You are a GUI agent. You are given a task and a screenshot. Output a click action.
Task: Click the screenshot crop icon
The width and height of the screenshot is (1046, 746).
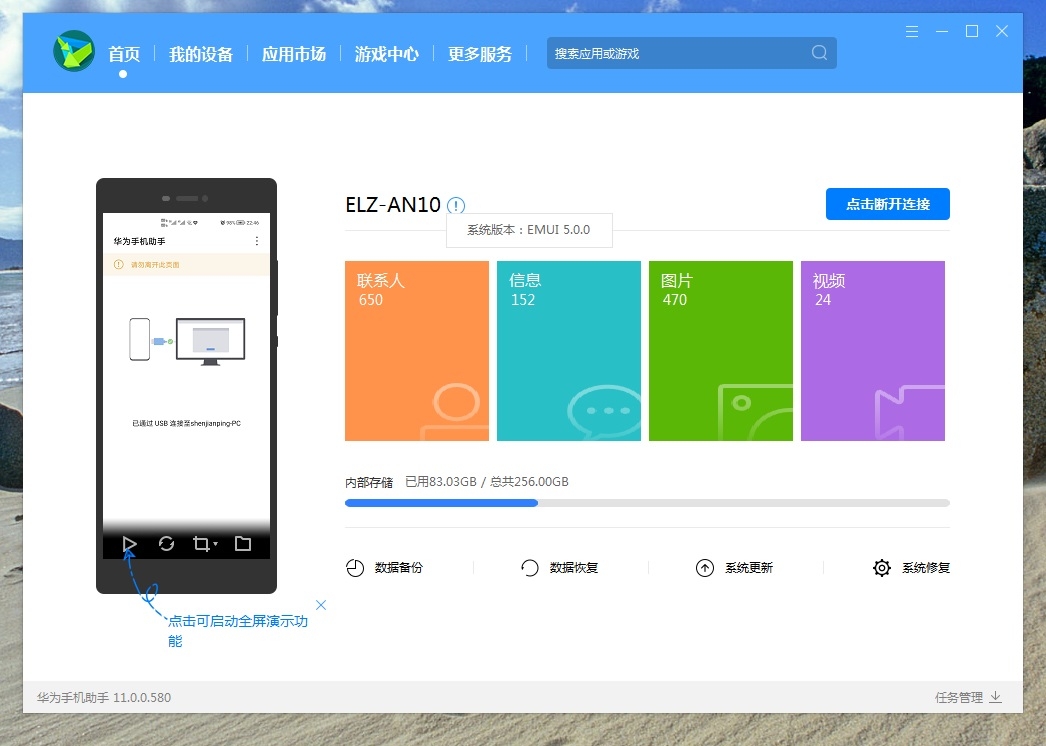tap(201, 544)
